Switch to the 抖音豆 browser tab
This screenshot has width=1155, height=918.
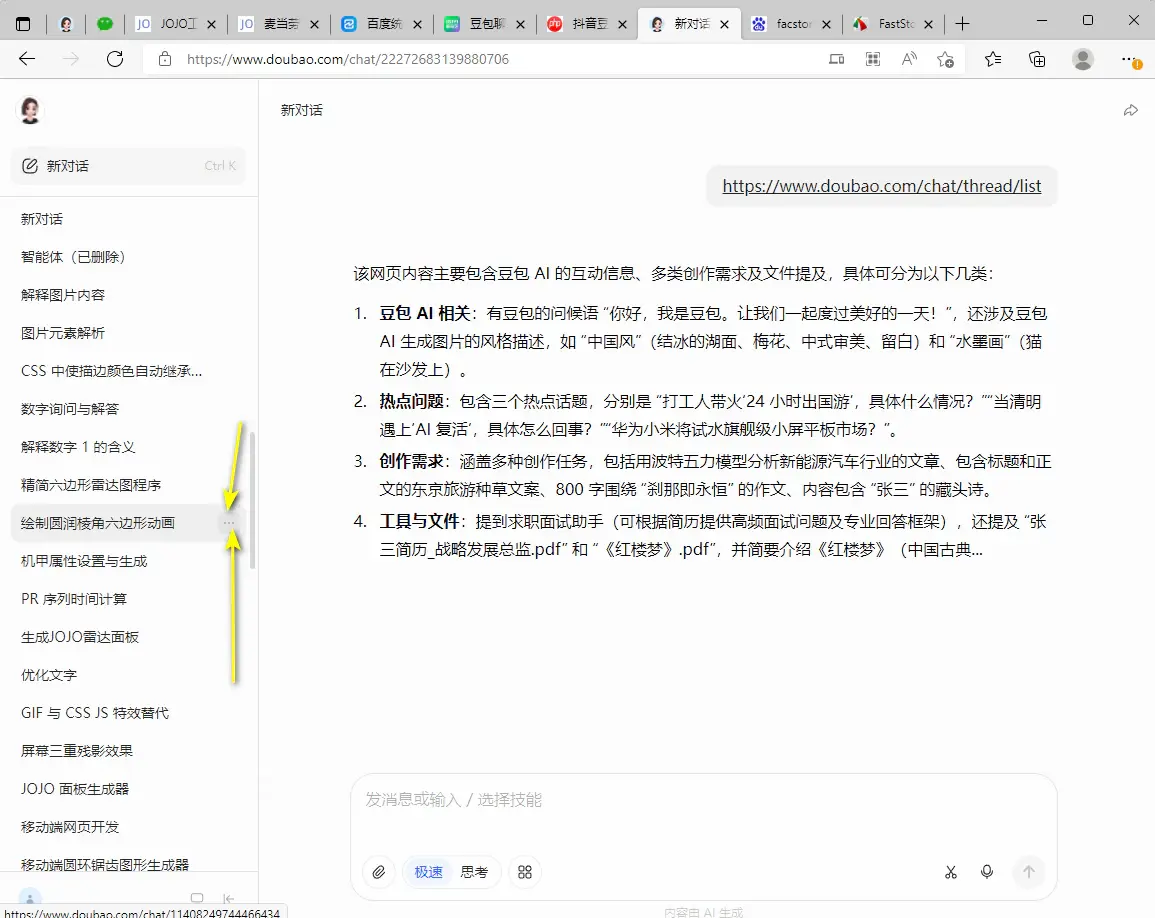click(587, 24)
